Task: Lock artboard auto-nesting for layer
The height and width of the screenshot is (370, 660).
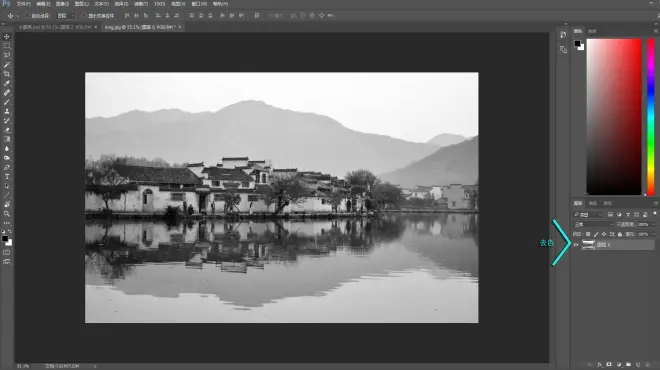Action: [x=612, y=234]
